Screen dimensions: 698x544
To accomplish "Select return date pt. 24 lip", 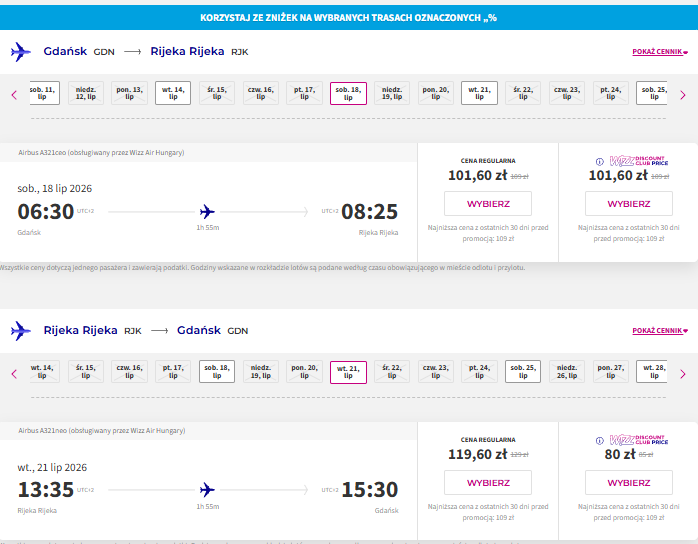I will pyautogui.click(x=479, y=372).
